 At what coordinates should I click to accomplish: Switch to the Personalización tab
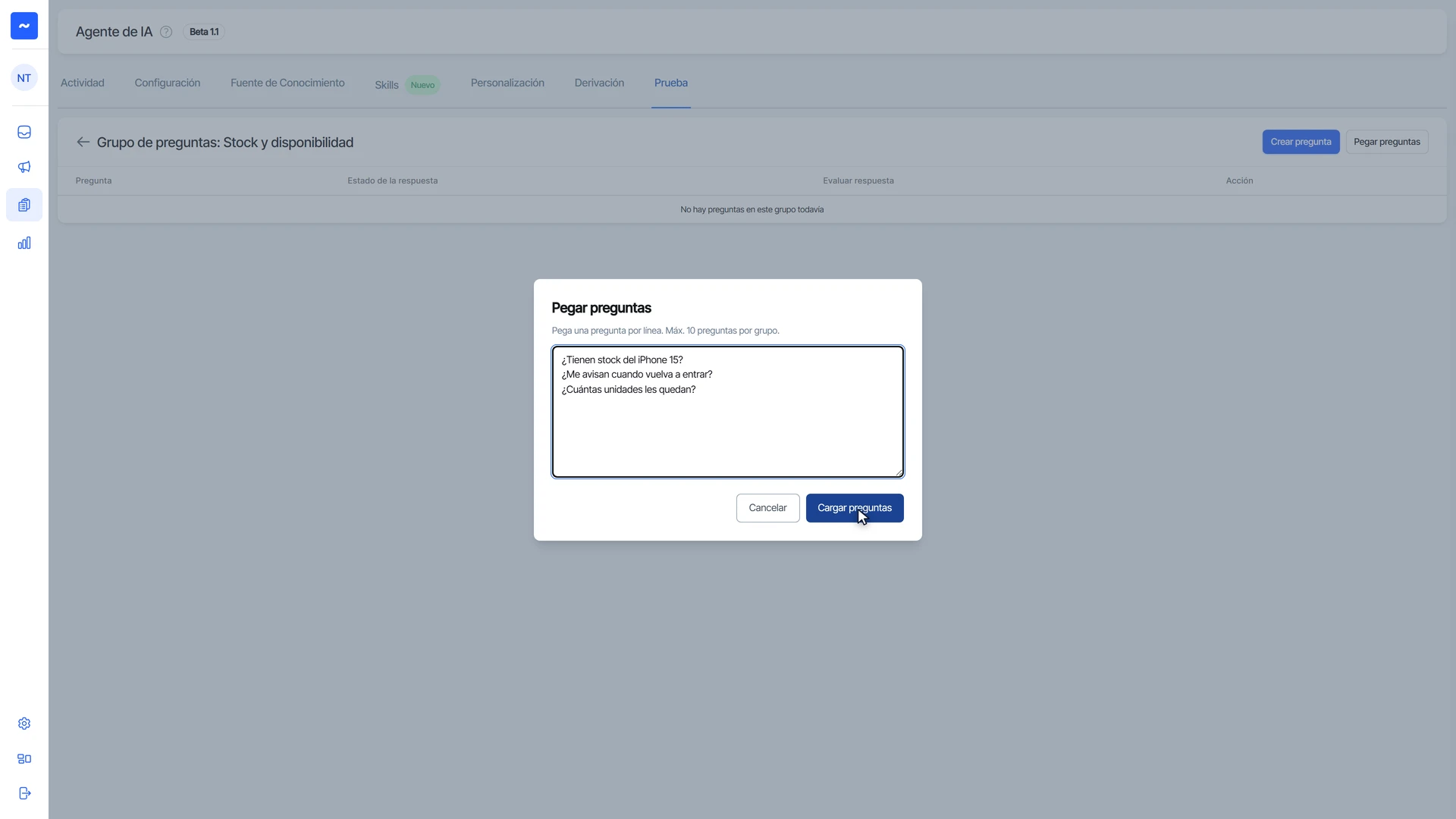(x=507, y=83)
